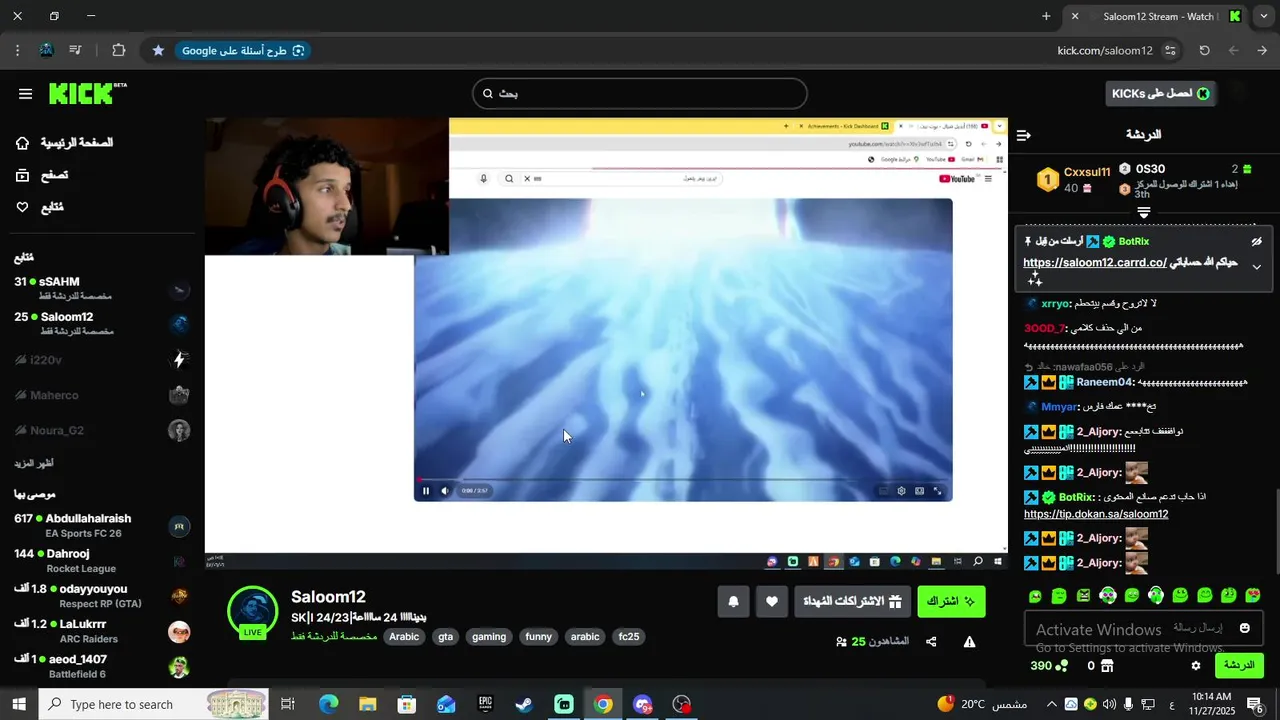Open the channel shop icon
This screenshot has height=720, width=1280.
click(1107, 666)
